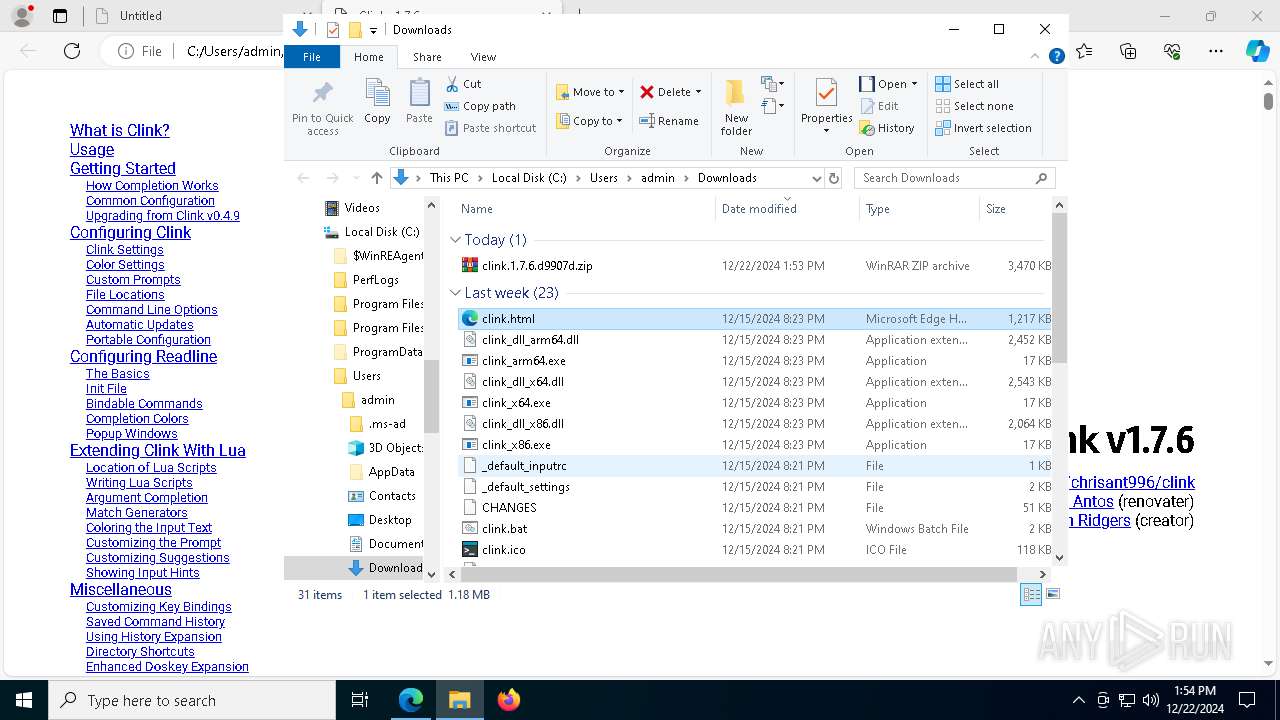Click Paste shortcut command

[490, 128]
